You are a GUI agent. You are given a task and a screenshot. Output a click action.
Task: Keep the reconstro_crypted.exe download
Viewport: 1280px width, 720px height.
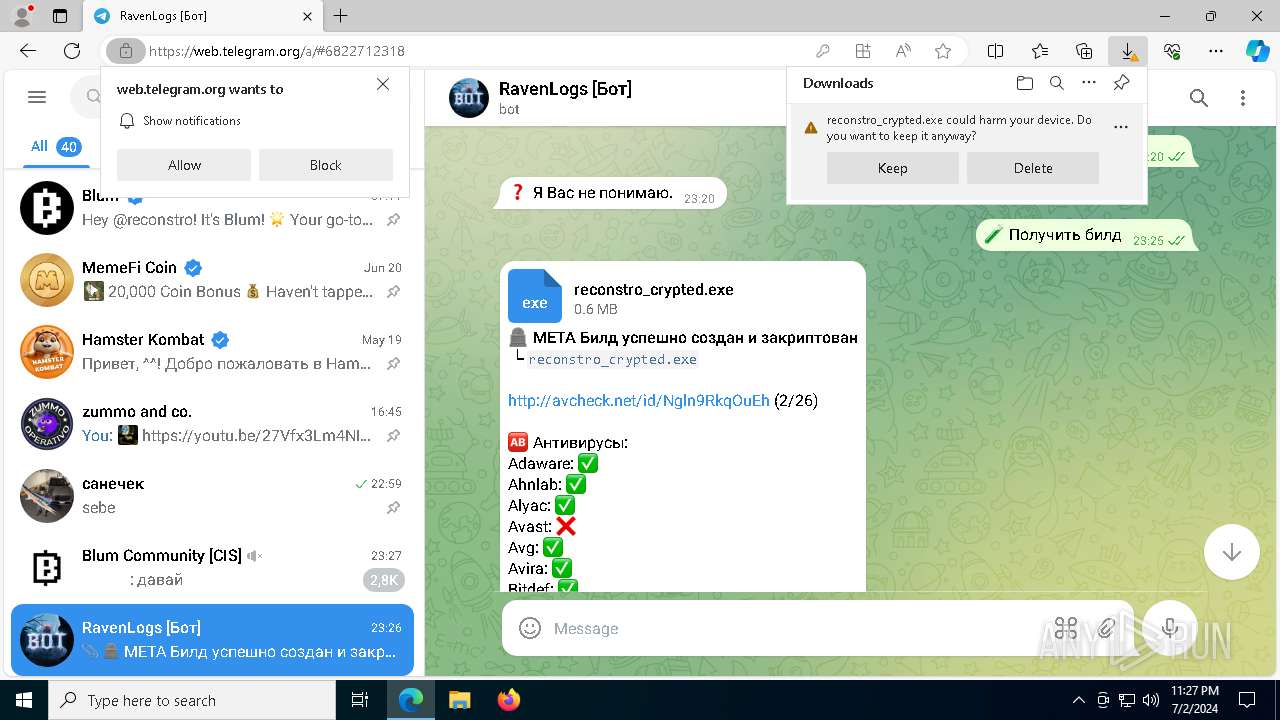point(893,168)
